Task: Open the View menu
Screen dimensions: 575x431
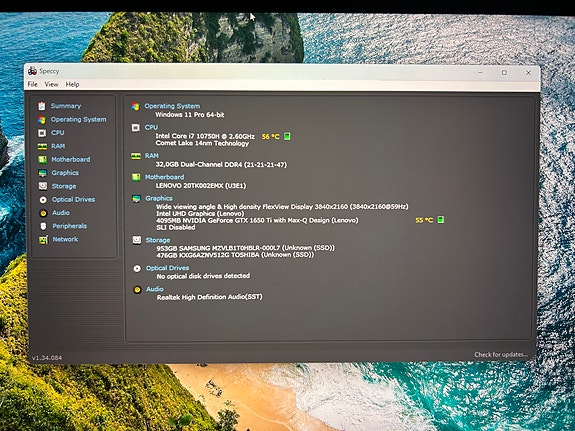Action: [51, 84]
